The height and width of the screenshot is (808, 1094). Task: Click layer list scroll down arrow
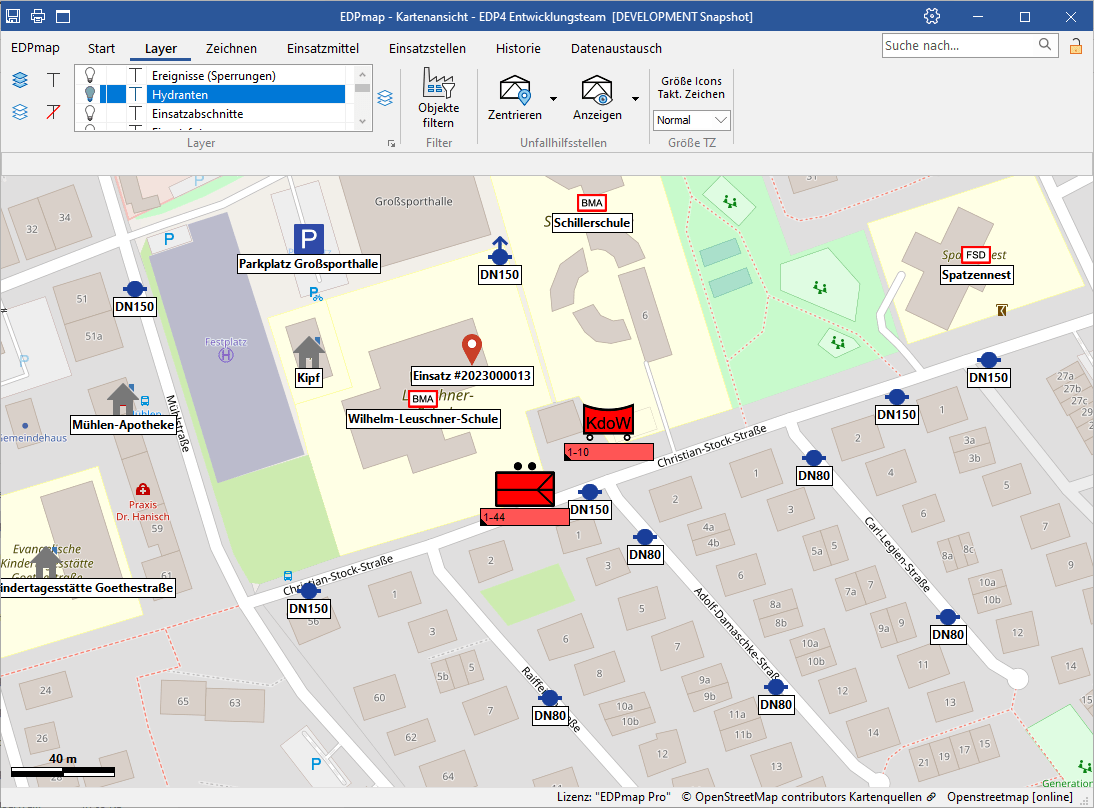[362, 121]
